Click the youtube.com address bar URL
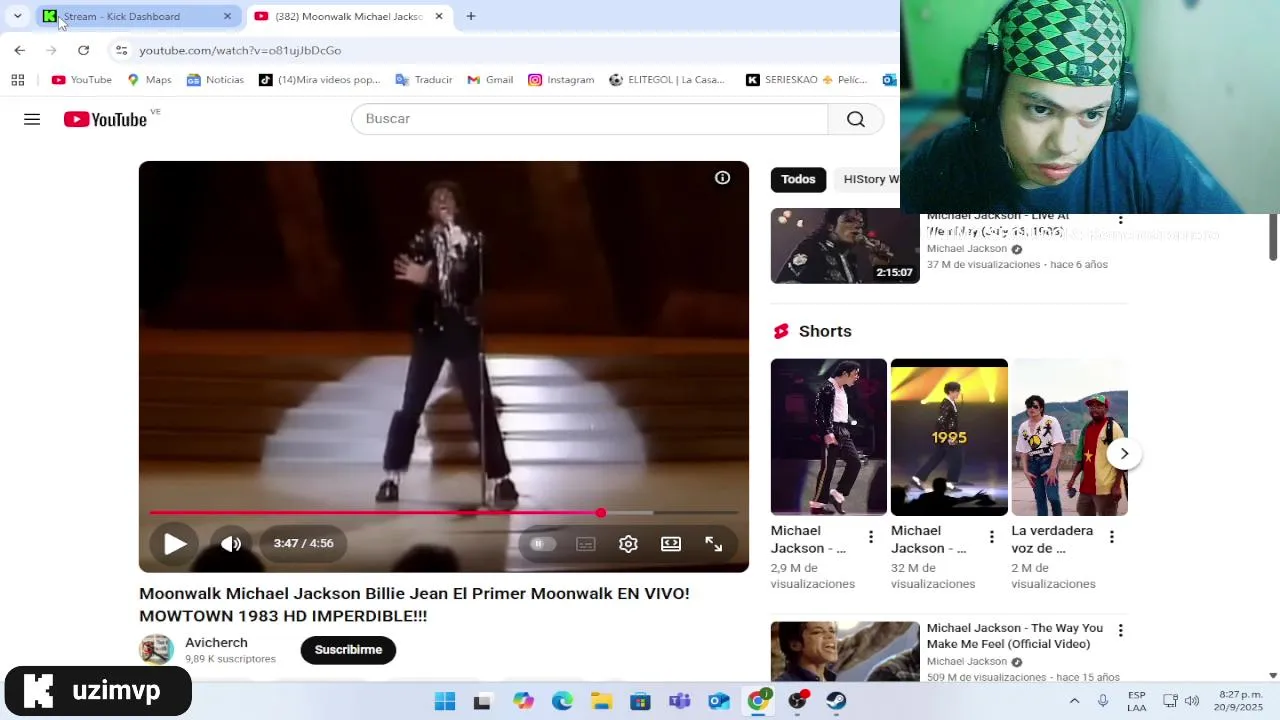This screenshot has height=720, width=1280. point(240,50)
